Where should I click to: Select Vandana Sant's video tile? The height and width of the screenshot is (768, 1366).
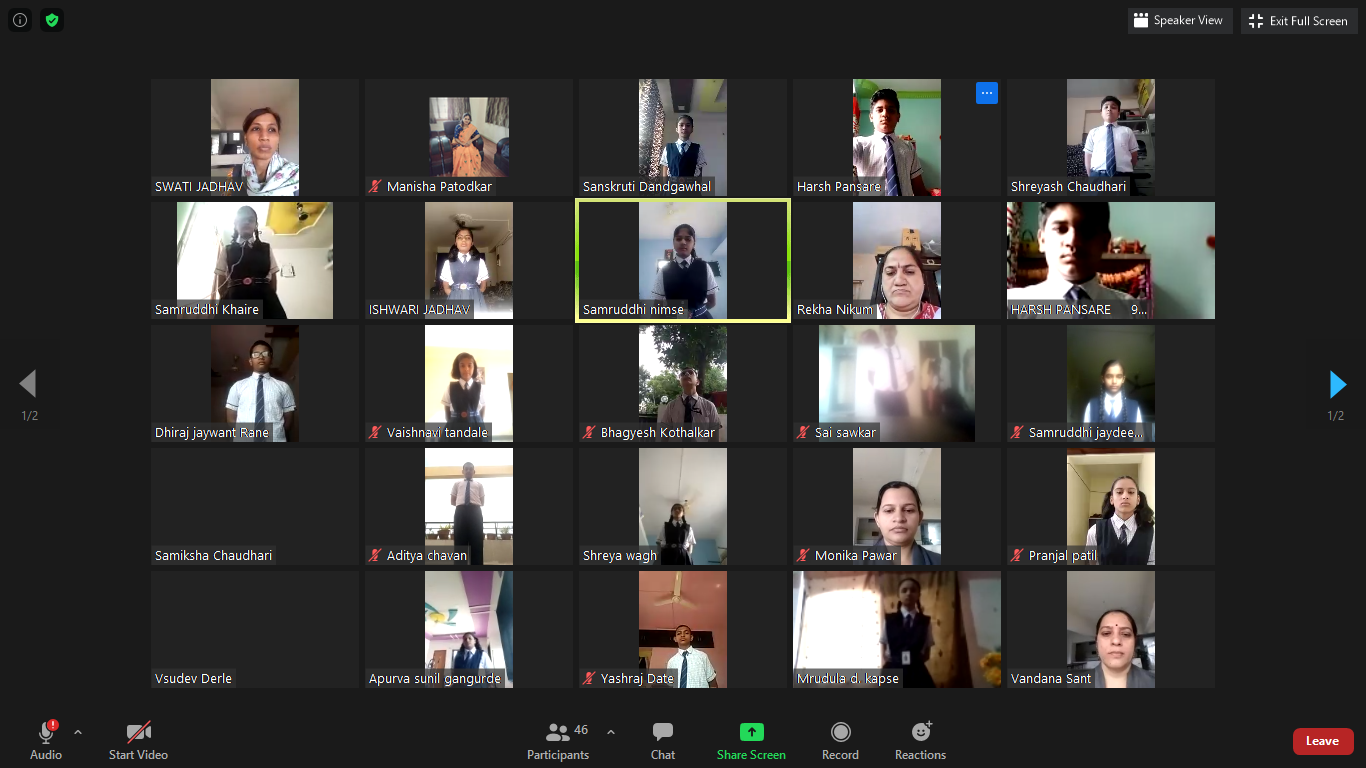[1111, 629]
